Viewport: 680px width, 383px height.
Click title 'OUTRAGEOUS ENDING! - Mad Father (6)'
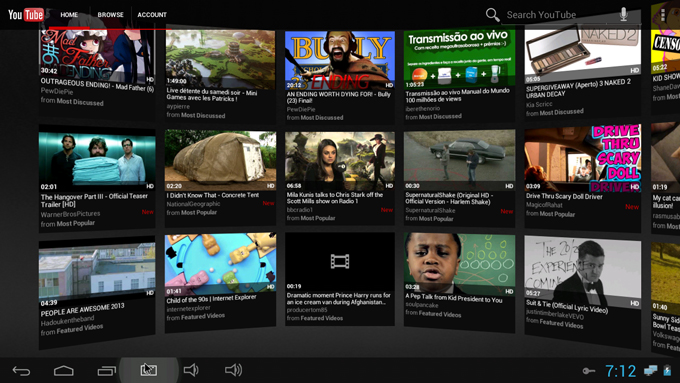[97, 85]
